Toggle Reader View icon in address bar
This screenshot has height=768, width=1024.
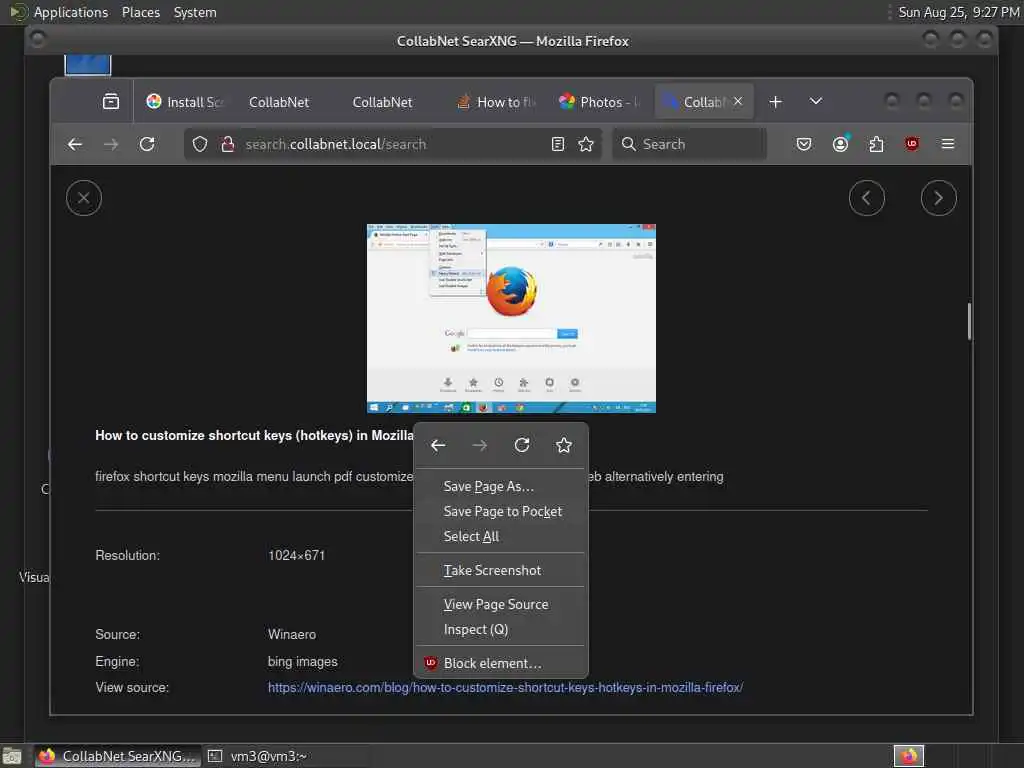click(x=558, y=144)
